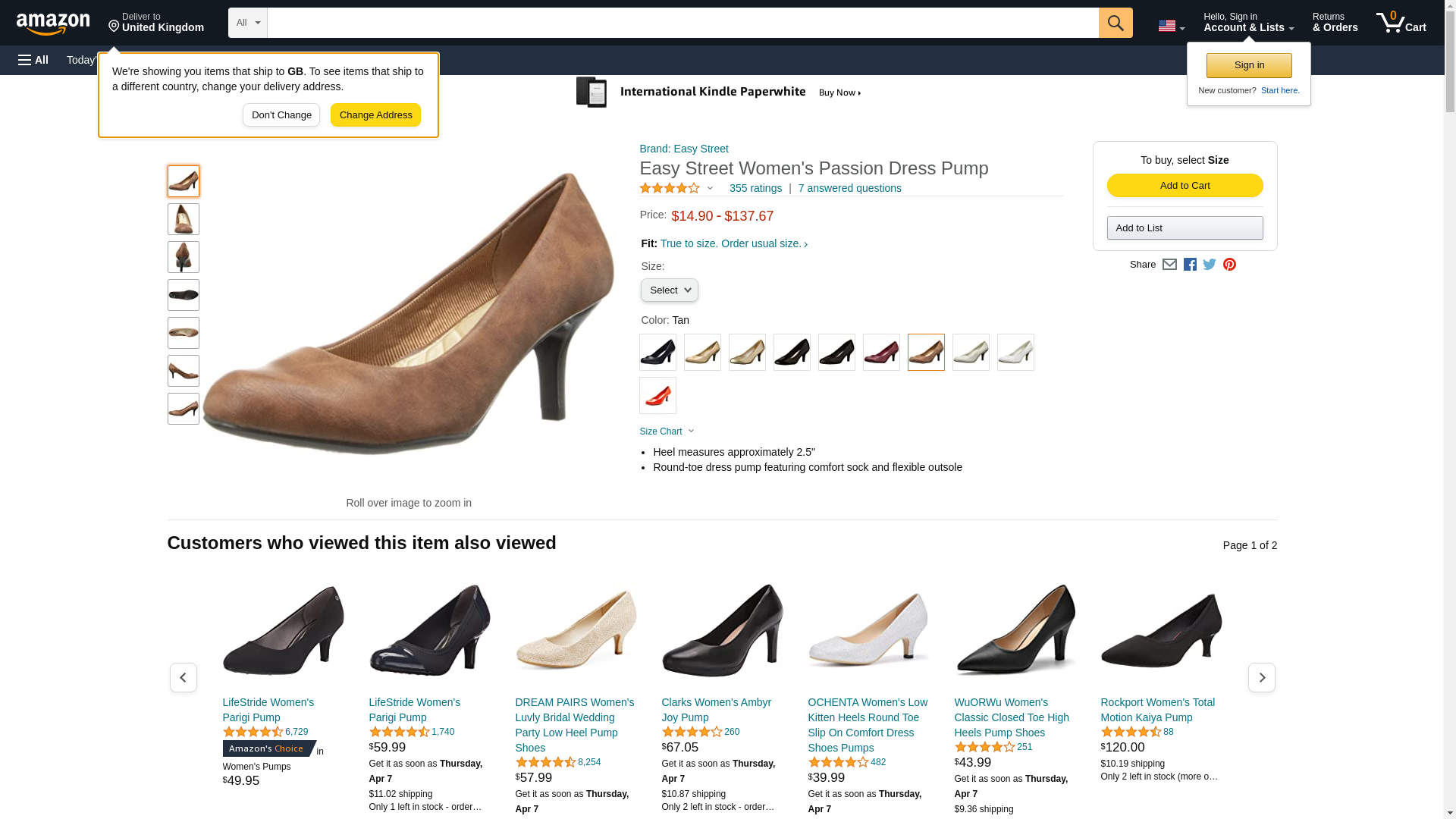Click the Change Address button
The height and width of the screenshot is (819, 1456).
(x=375, y=115)
